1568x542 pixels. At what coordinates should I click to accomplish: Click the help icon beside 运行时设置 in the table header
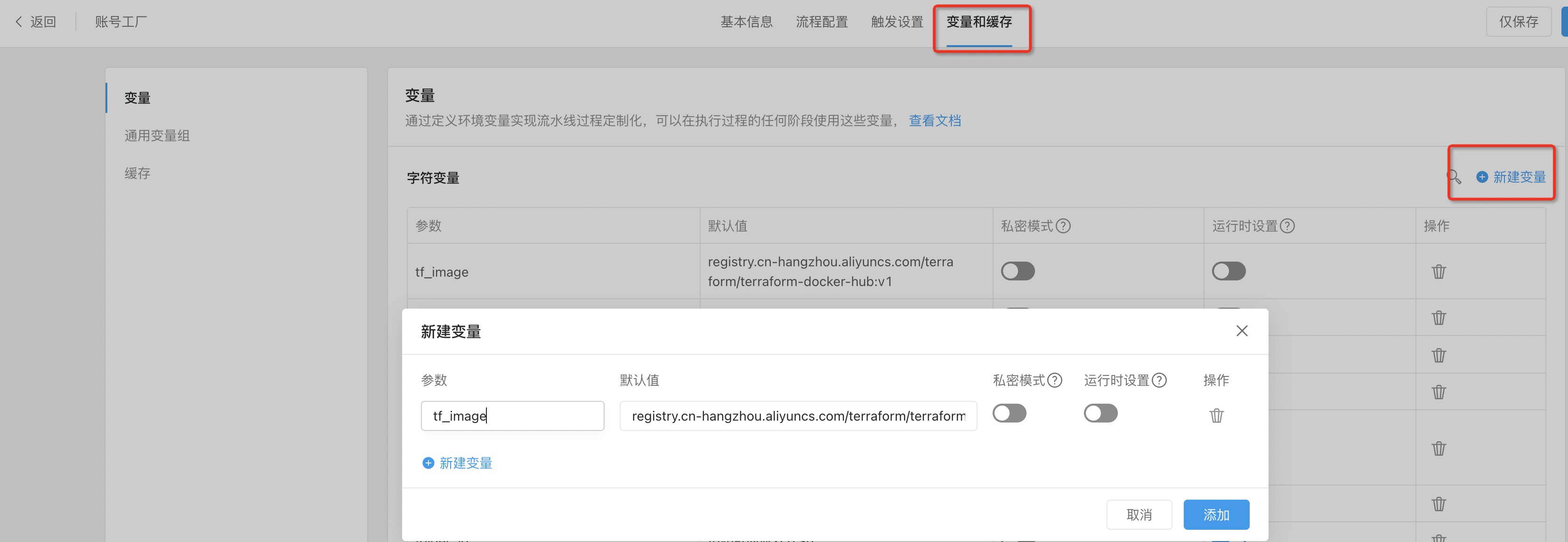1287,226
